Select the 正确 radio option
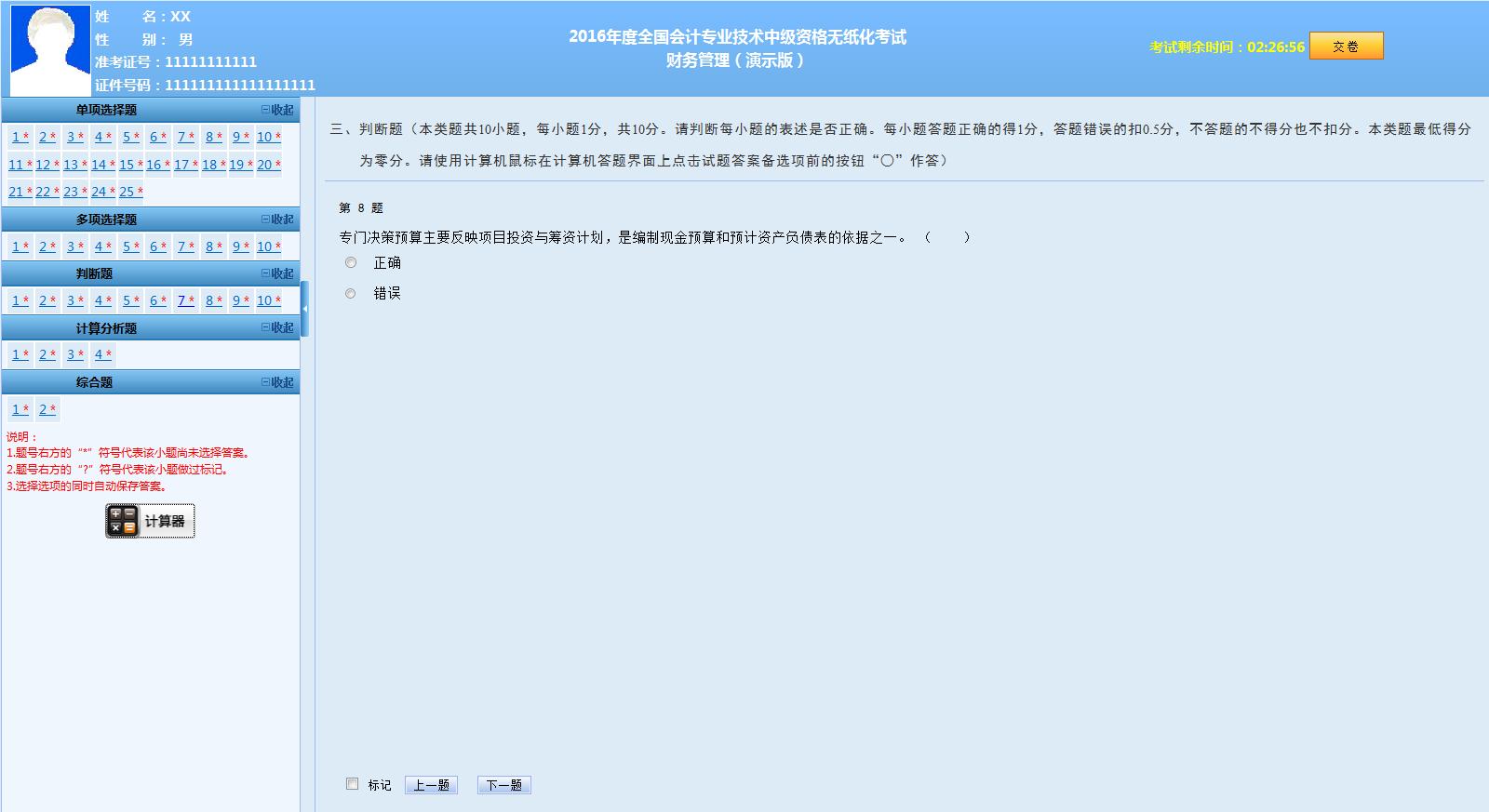The height and width of the screenshot is (812, 1489). 351,263
